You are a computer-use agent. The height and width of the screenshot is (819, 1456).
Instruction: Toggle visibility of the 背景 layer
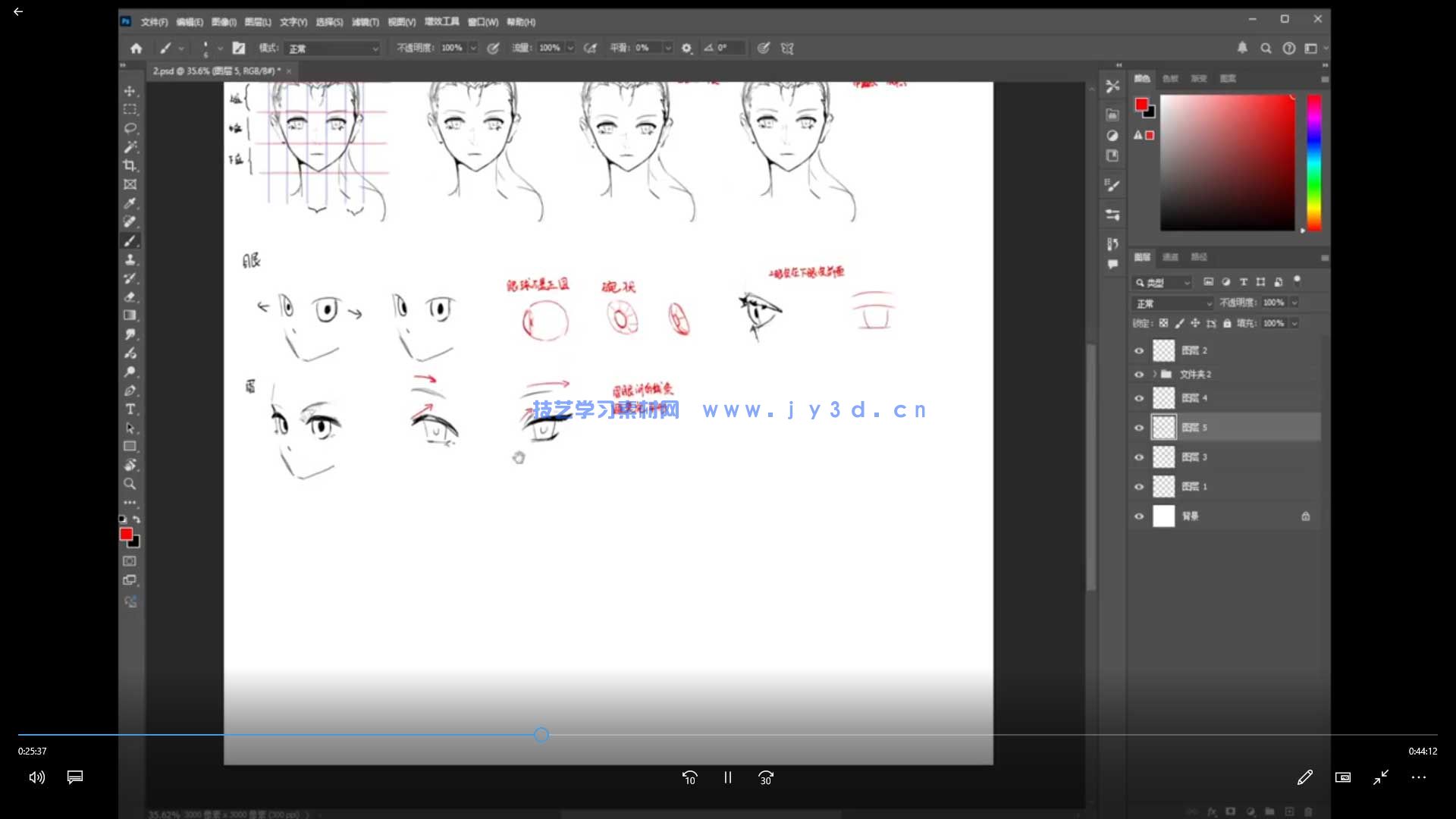1138,516
